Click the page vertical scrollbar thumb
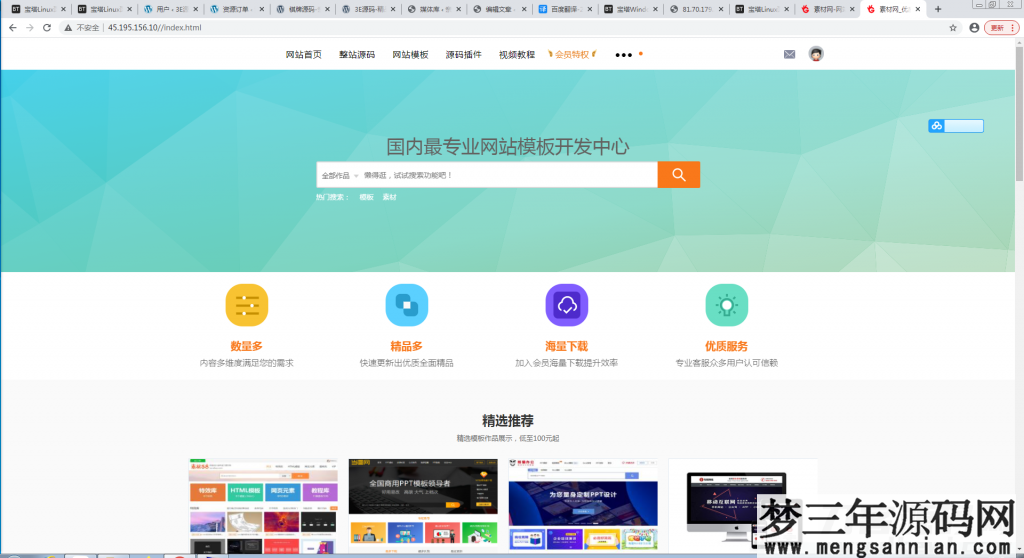Viewport: 1024px width, 558px height. tap(1019, 114)
